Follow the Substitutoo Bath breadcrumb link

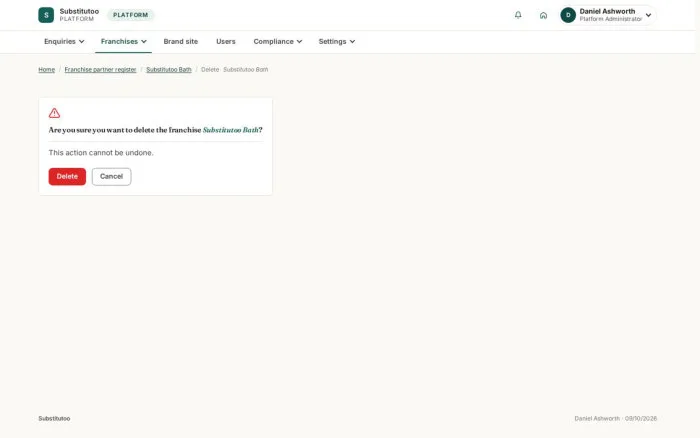169,70
